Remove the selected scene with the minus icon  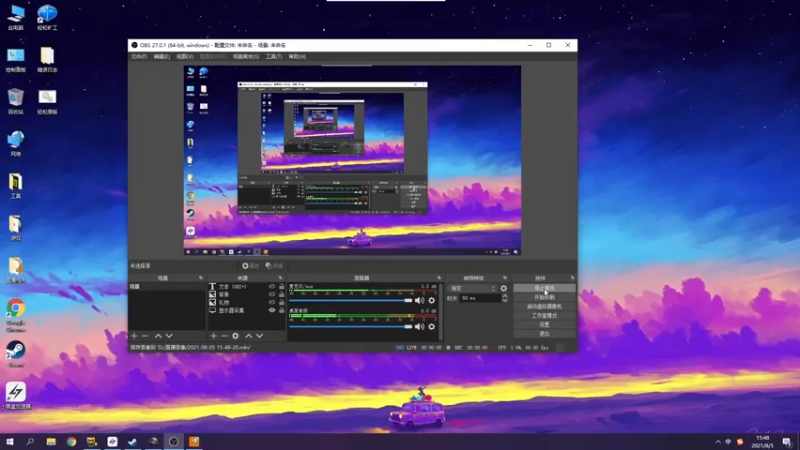coord(145,336)
